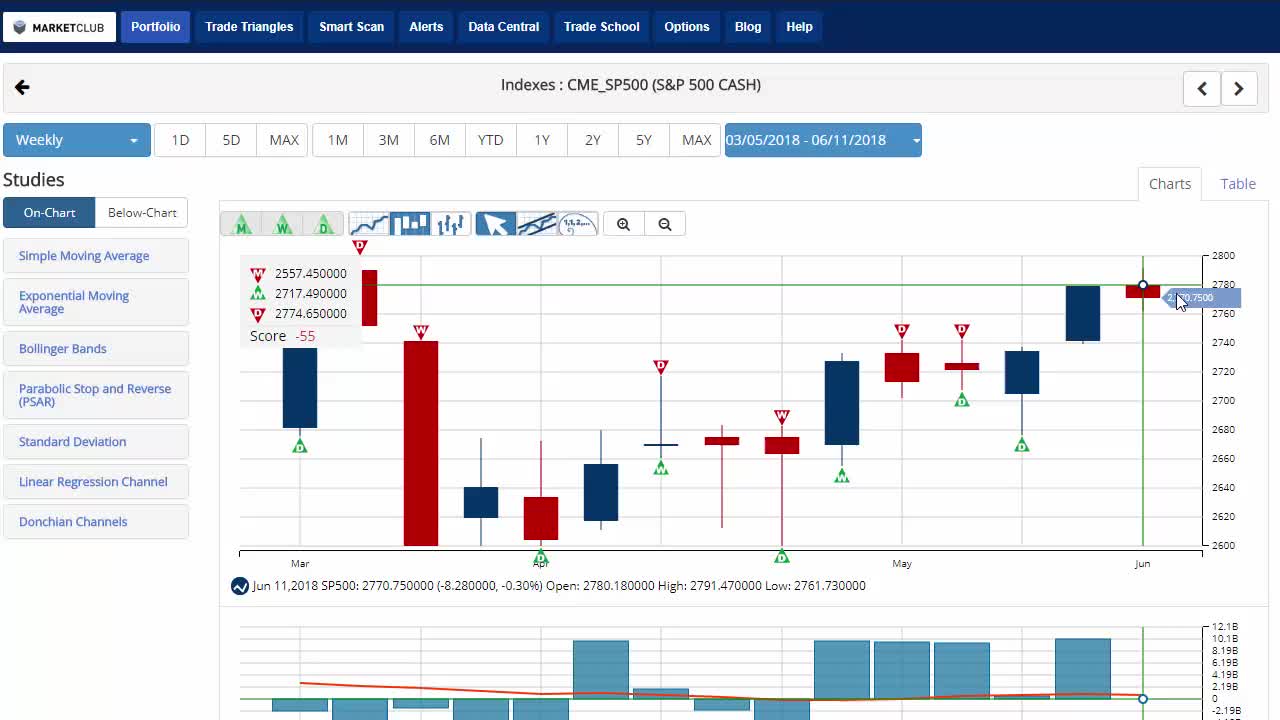Set chart range to 1Y
1280x720 pixels.
pos(542,140)
